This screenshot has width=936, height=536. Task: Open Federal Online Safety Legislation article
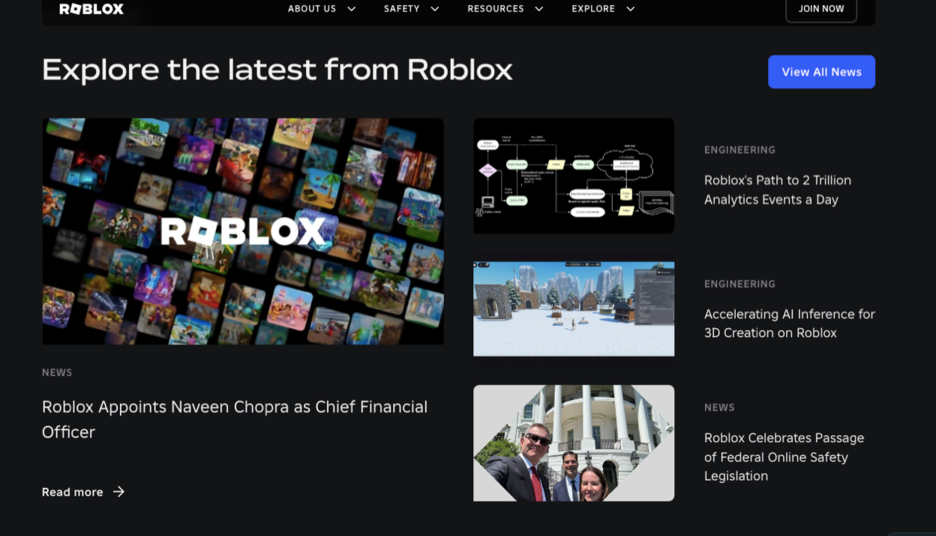pyautogui.click(x=784, y=457)
